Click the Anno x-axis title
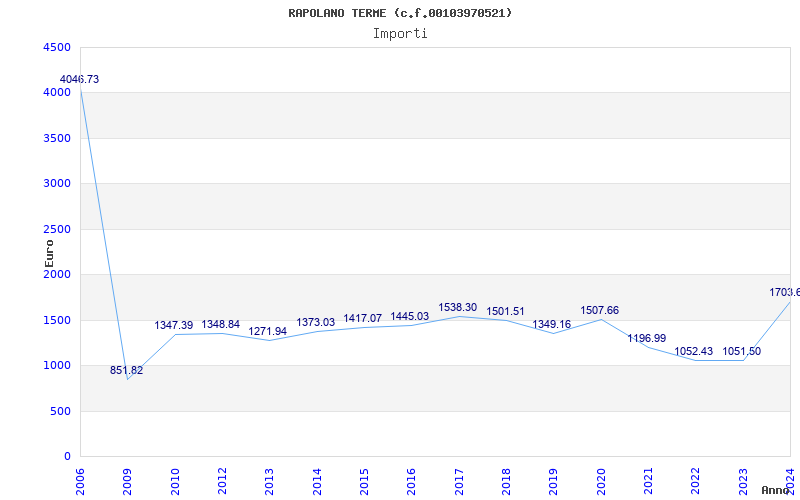800x500 pixels. (x=776, y=490)
